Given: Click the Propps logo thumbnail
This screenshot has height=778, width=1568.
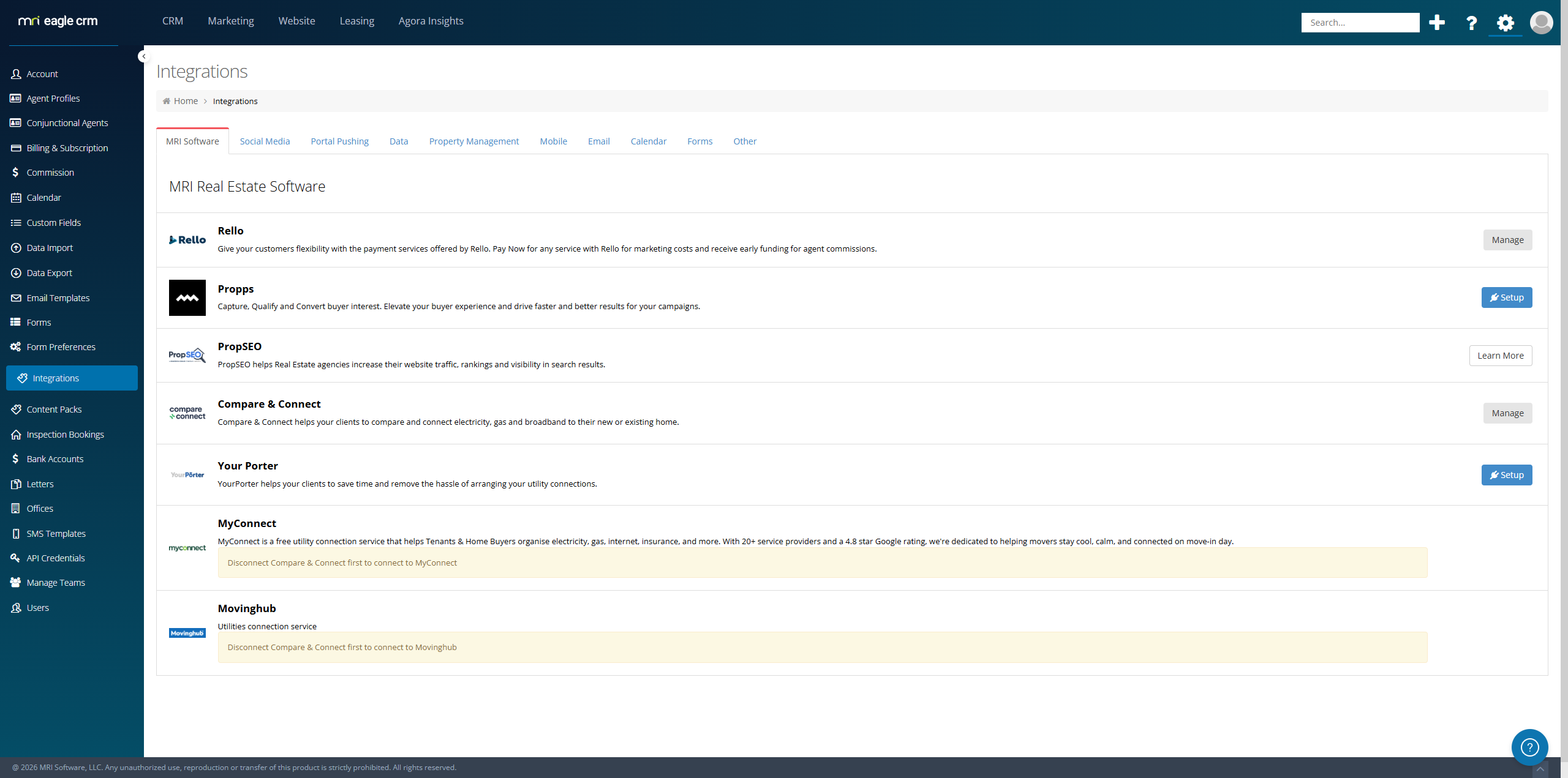Looking at the screenshot, I should (187, 297).
